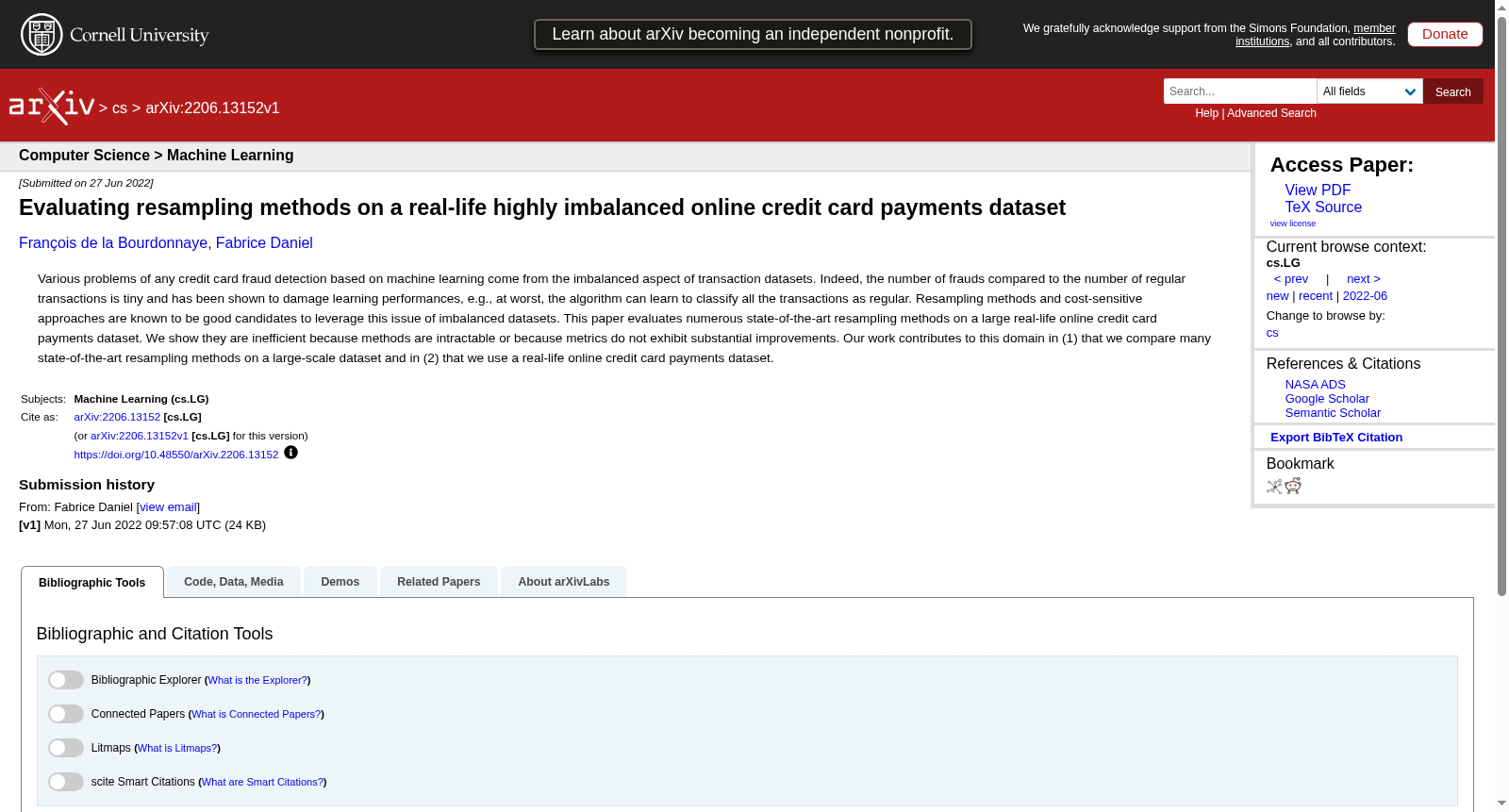Click in the Search input field
The height and width of the screenshot is (812, 1509).
click(1239, 91)
